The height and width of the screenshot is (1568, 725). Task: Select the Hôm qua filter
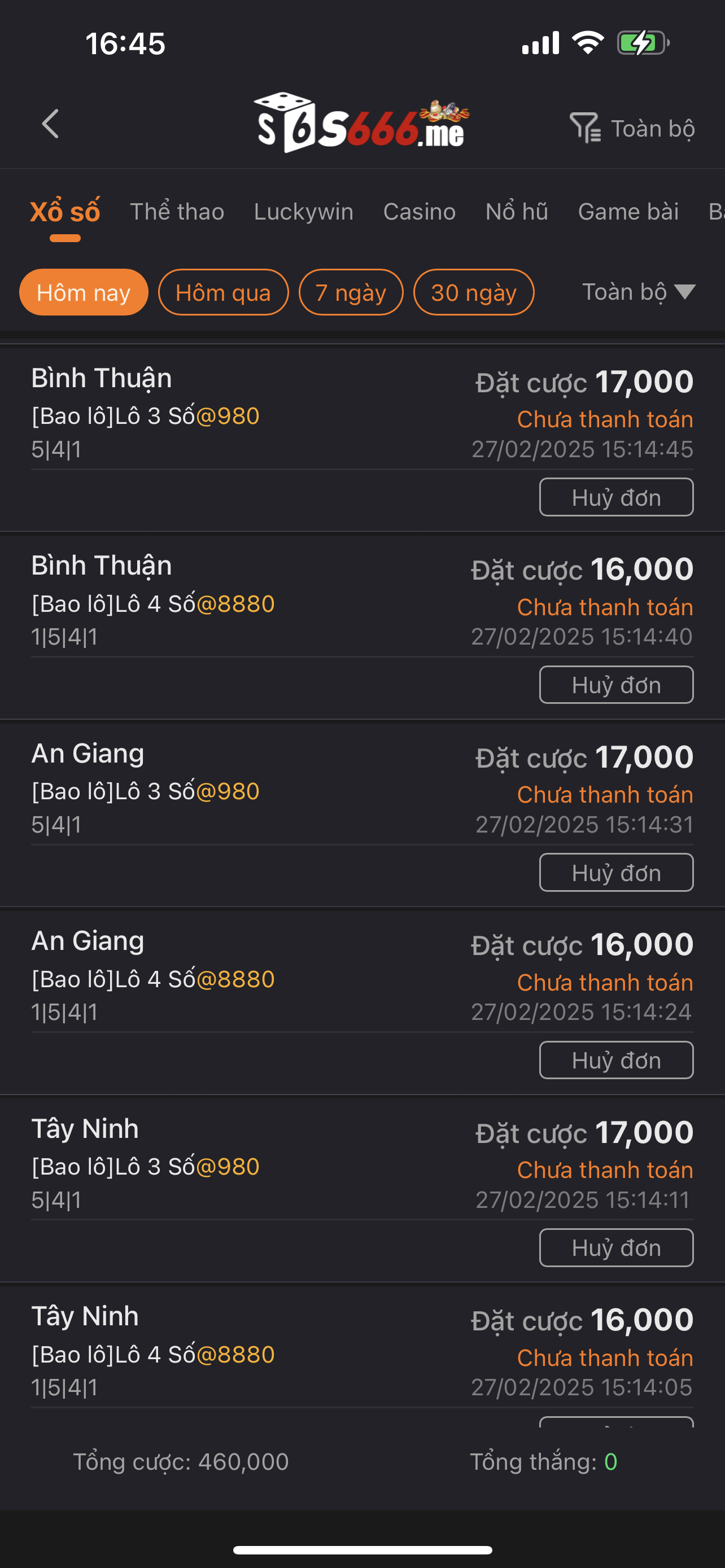(223, 293)
